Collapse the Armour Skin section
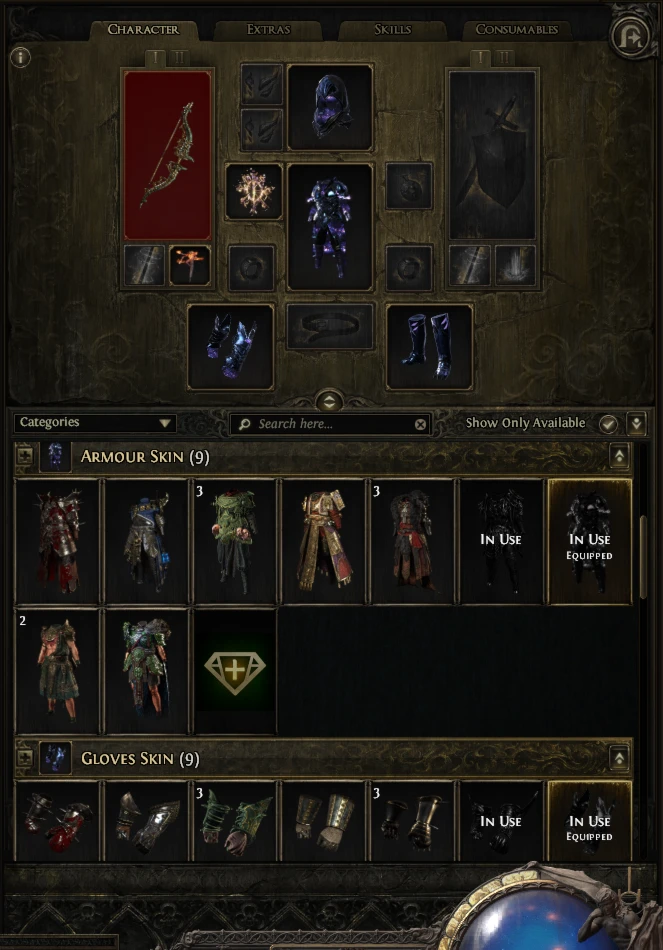 (x=619, y=456)
